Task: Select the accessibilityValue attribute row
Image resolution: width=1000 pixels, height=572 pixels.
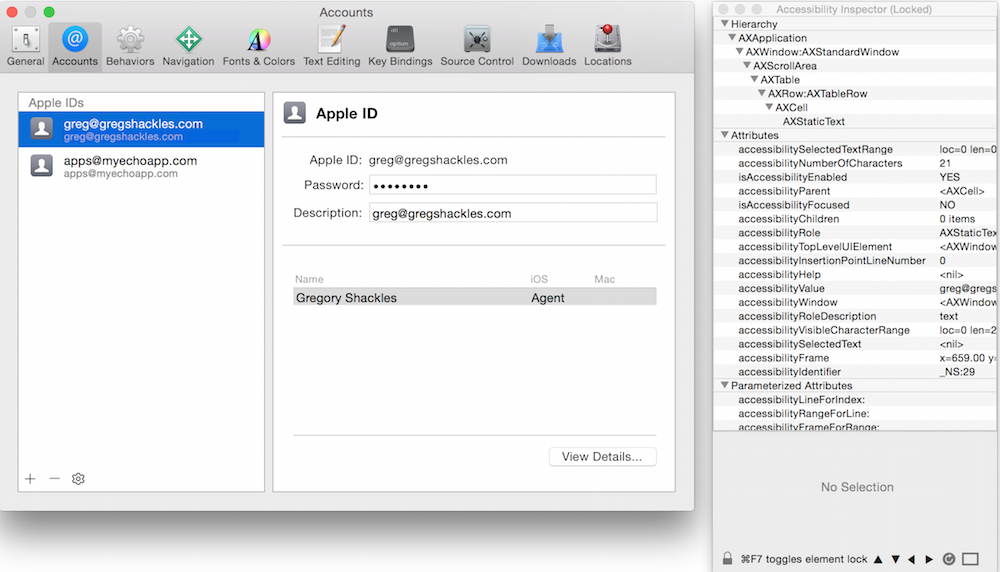Action: point(855,288)
